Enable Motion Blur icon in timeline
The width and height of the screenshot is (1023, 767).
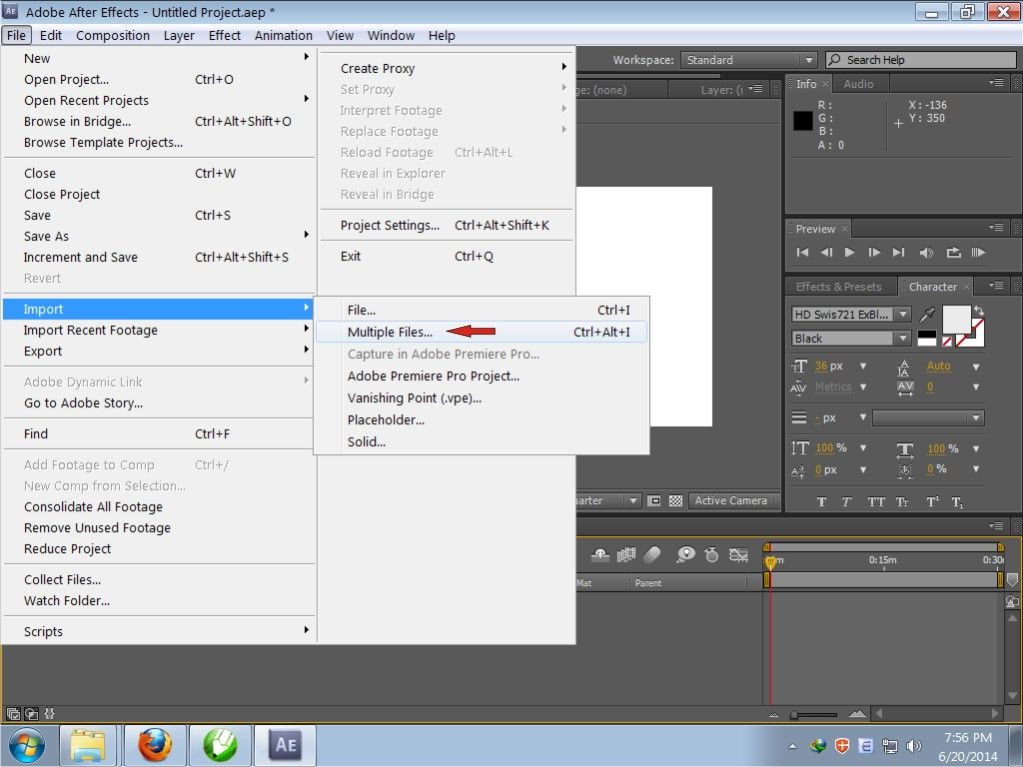coord(652,554)
